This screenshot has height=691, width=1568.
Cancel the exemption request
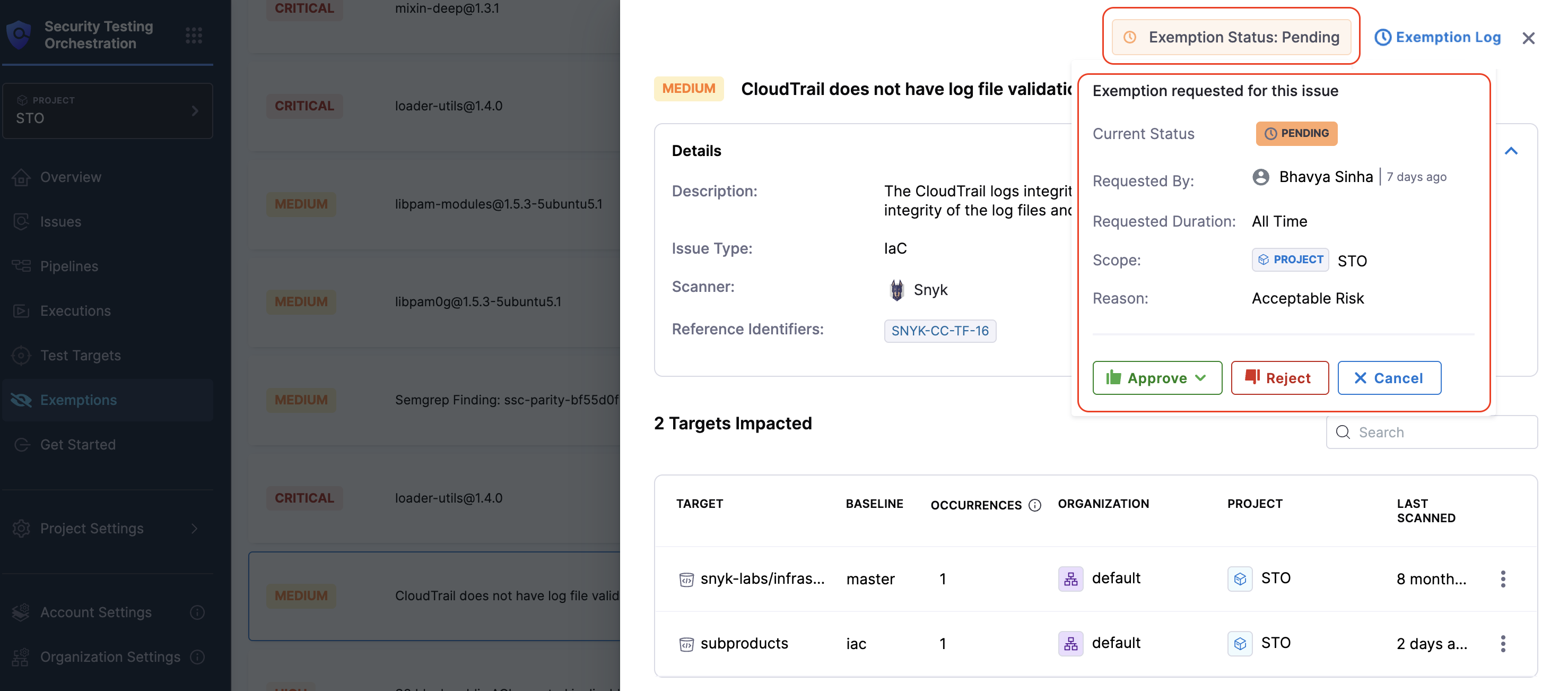(x=1389, y=378)
